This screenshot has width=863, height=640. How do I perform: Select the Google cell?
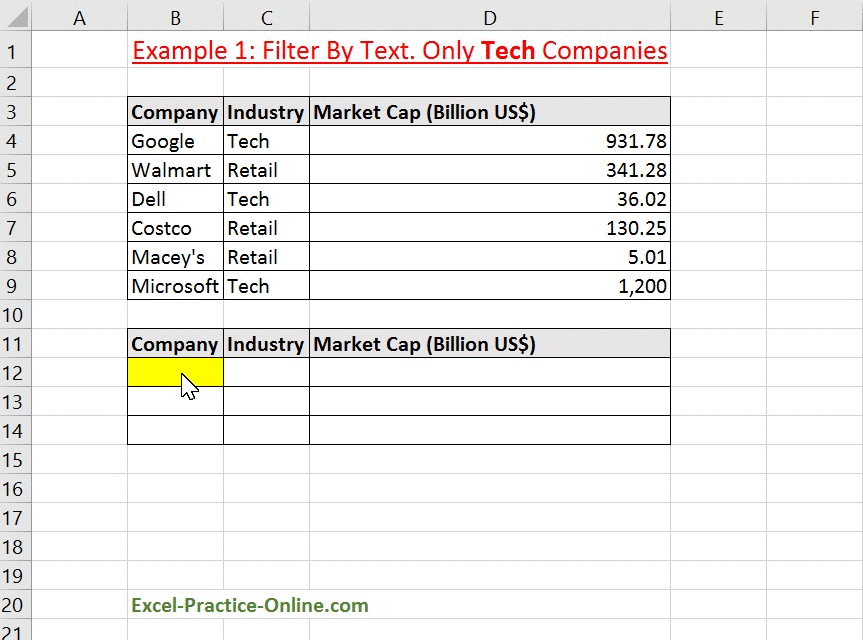[175, 141]
